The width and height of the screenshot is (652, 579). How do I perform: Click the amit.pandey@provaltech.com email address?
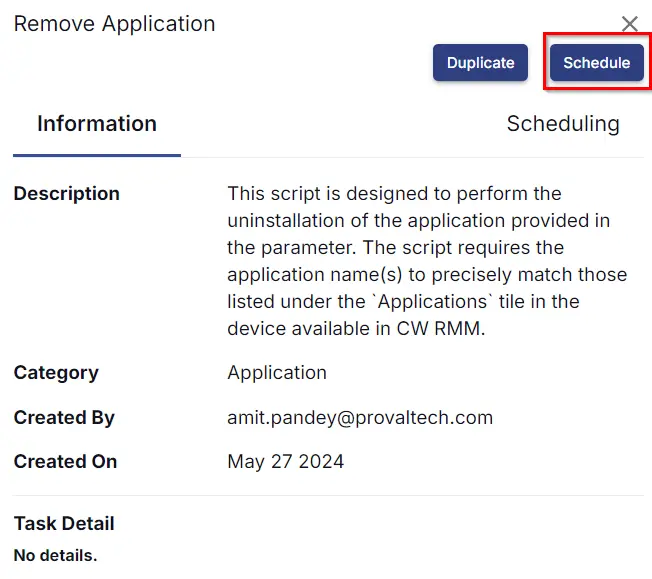pyautogui.click(x=360, y=418)
